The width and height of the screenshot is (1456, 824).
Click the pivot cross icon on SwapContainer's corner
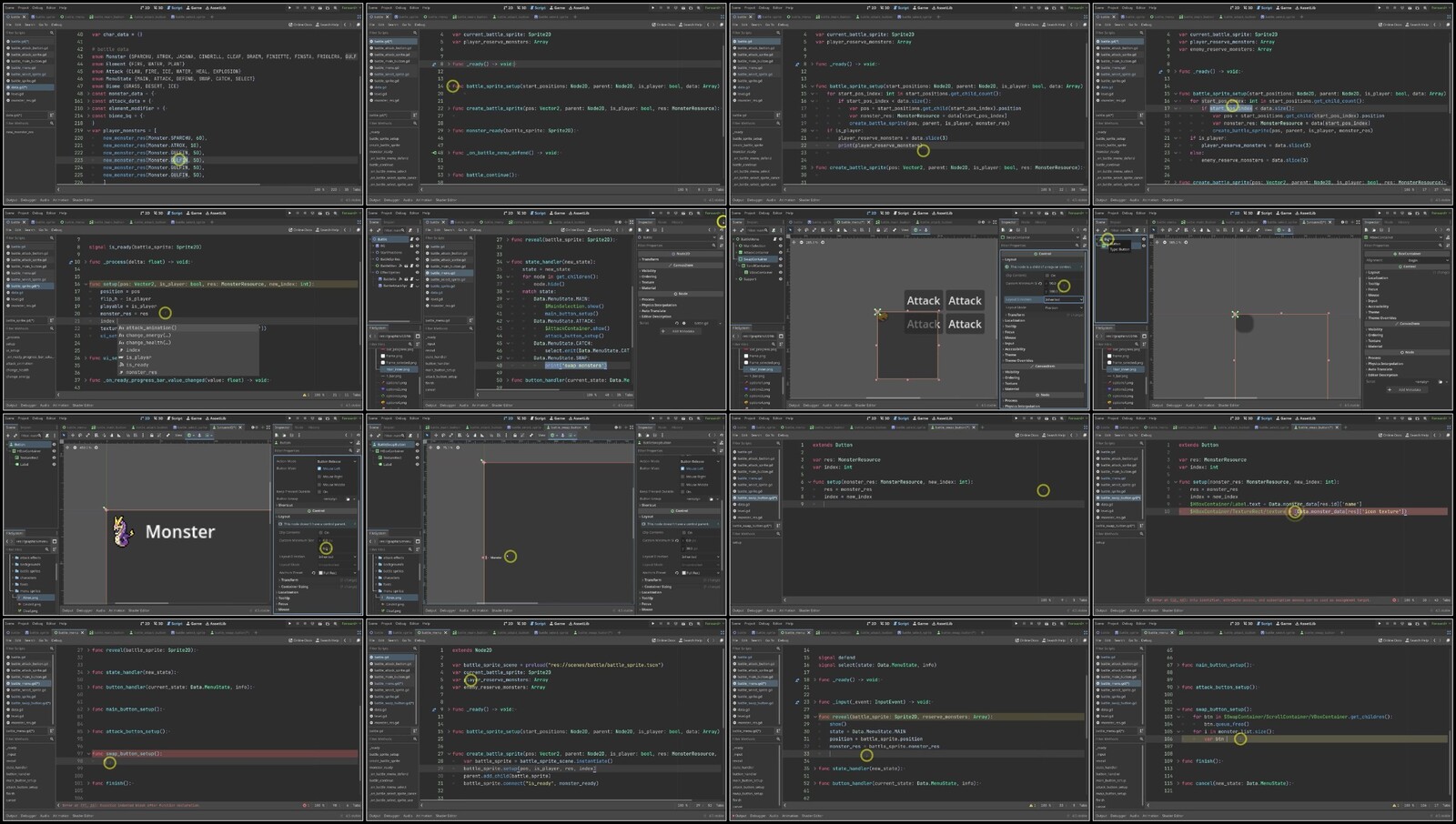click(878, 312)
